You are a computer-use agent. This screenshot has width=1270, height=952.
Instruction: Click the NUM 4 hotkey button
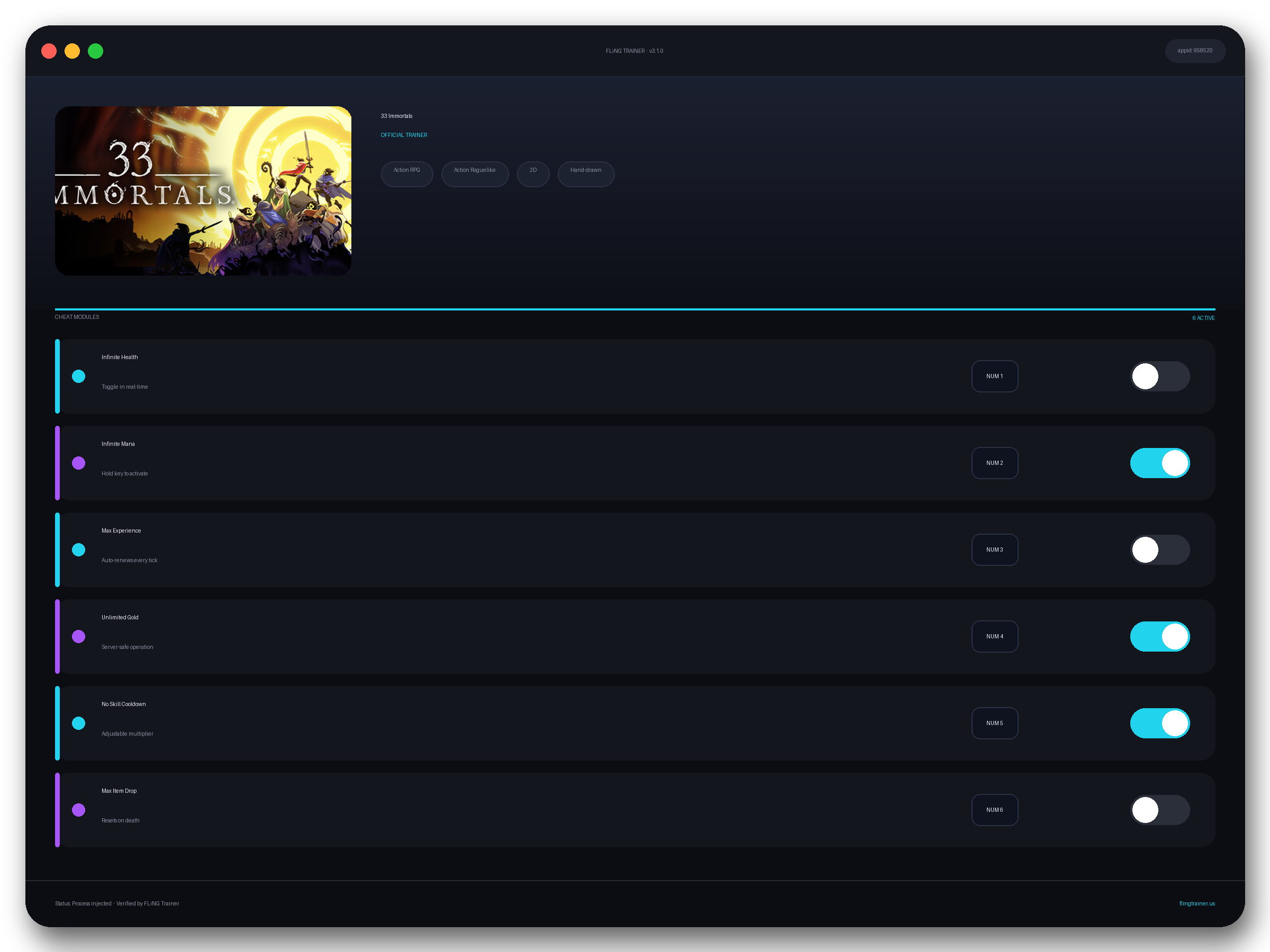pos(994,636)
